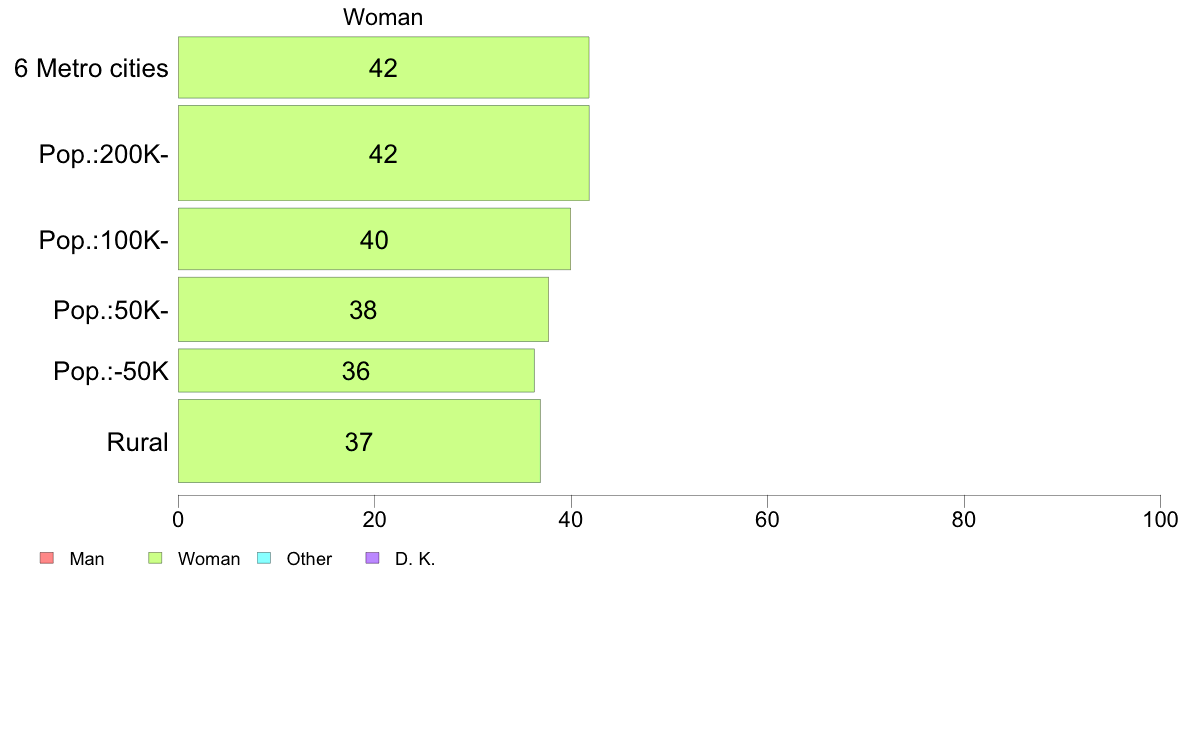Click the Woman legend label
1188x736 pixels.
[208, 559]
